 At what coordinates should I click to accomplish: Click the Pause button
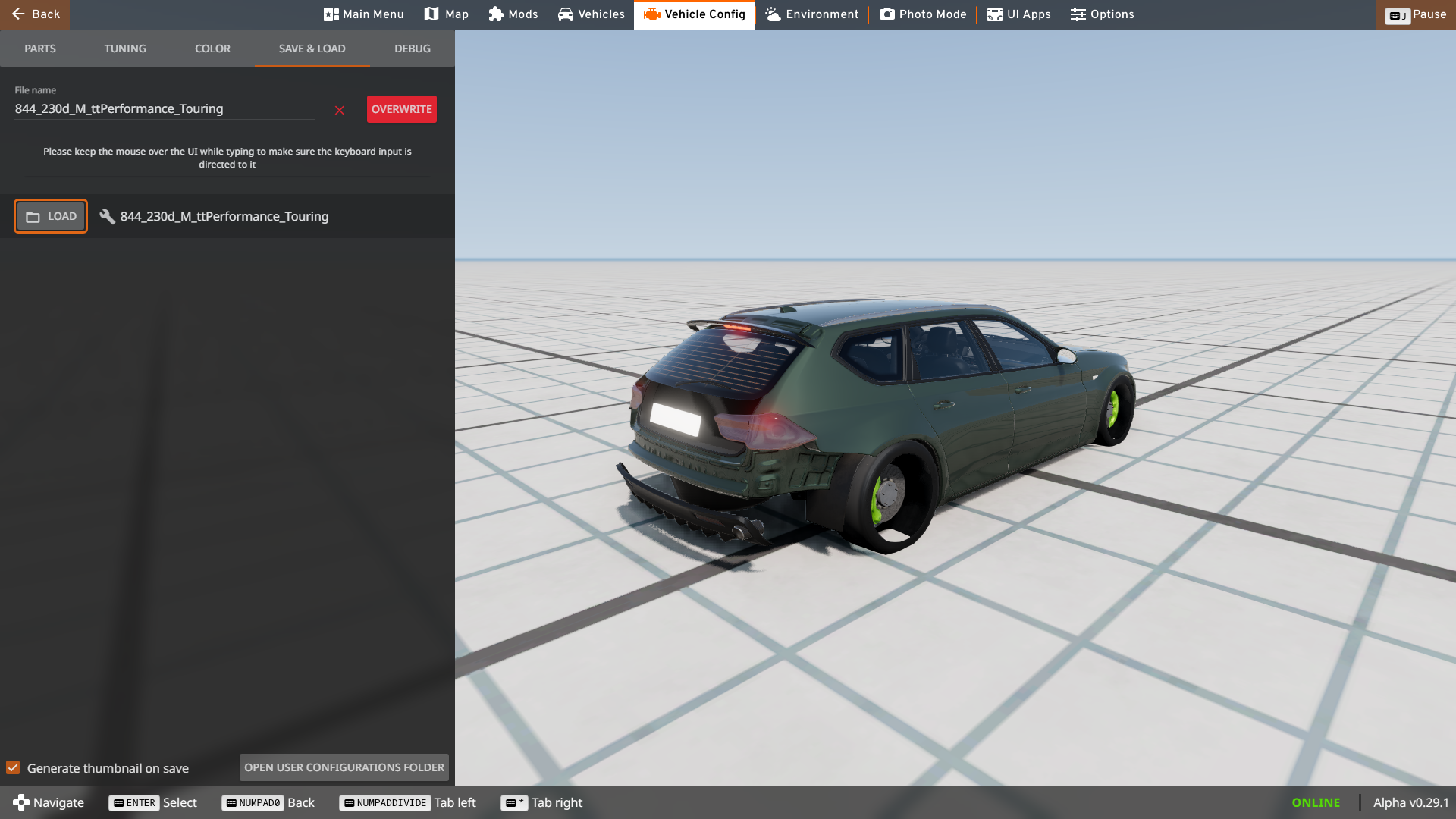(x=1415, y=14)
